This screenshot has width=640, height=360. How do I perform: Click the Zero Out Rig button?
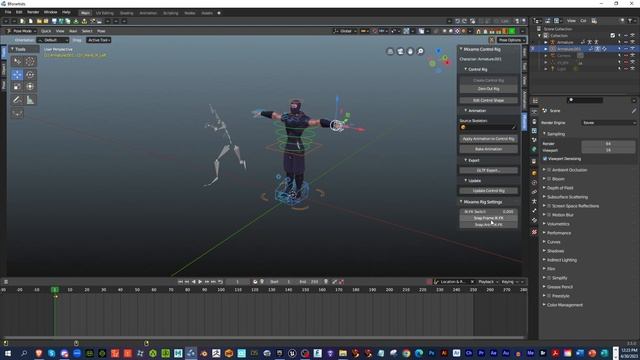point(489,89)
